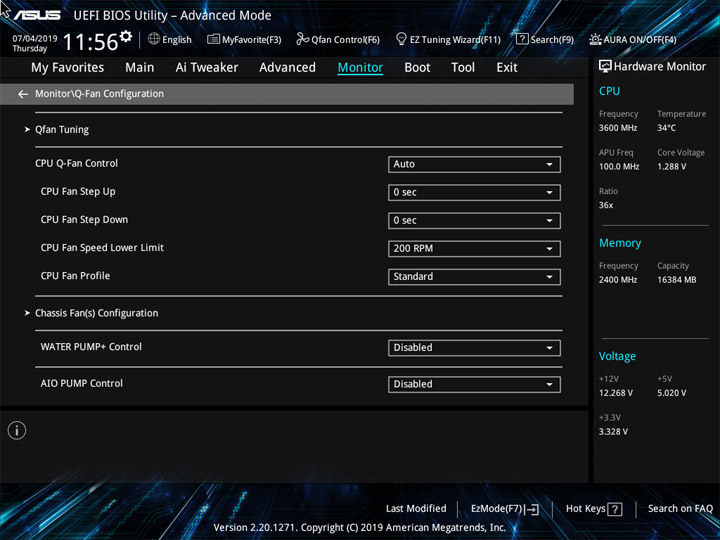The image size is (720, 540).
Task: Click the Monitor\Q-Fan Configuration breadcrumb text
Action: click(100, 94)
